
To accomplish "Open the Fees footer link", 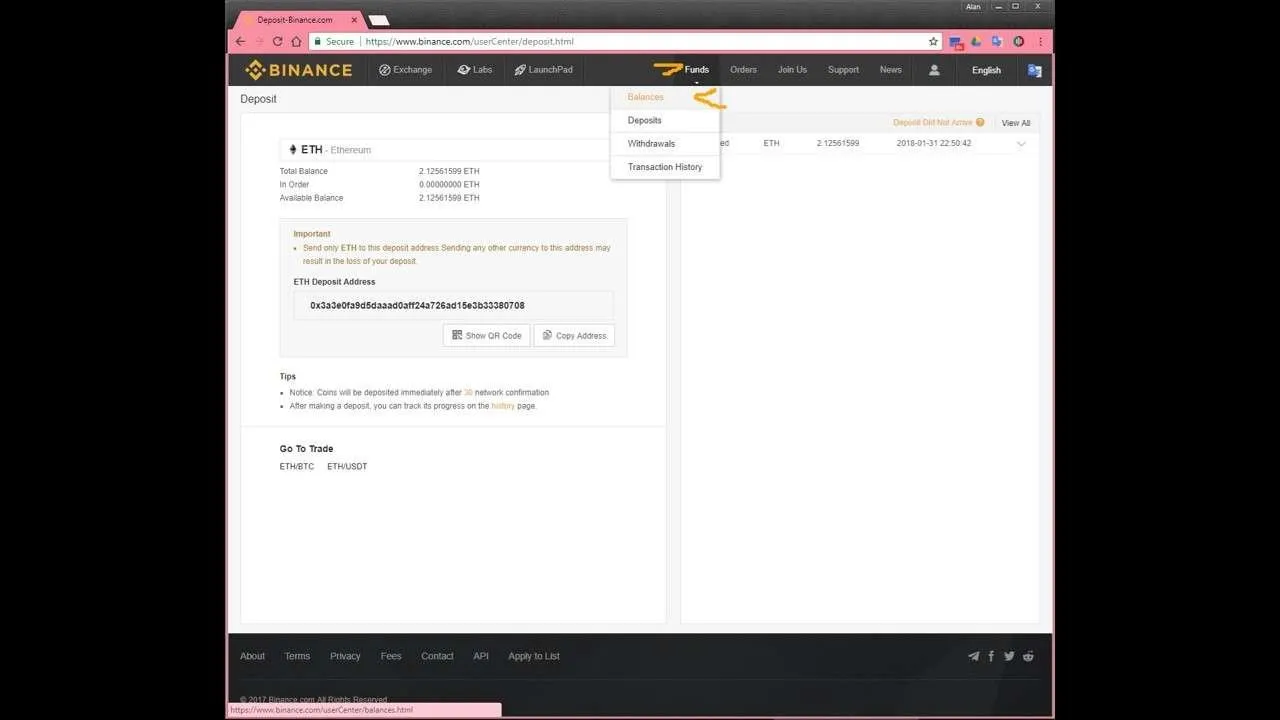I will [x=391, y=656].
